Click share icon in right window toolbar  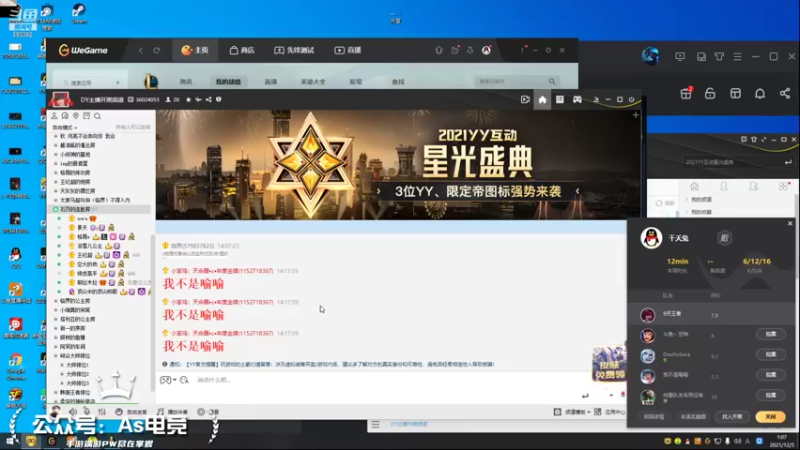(x=785, y=93)
